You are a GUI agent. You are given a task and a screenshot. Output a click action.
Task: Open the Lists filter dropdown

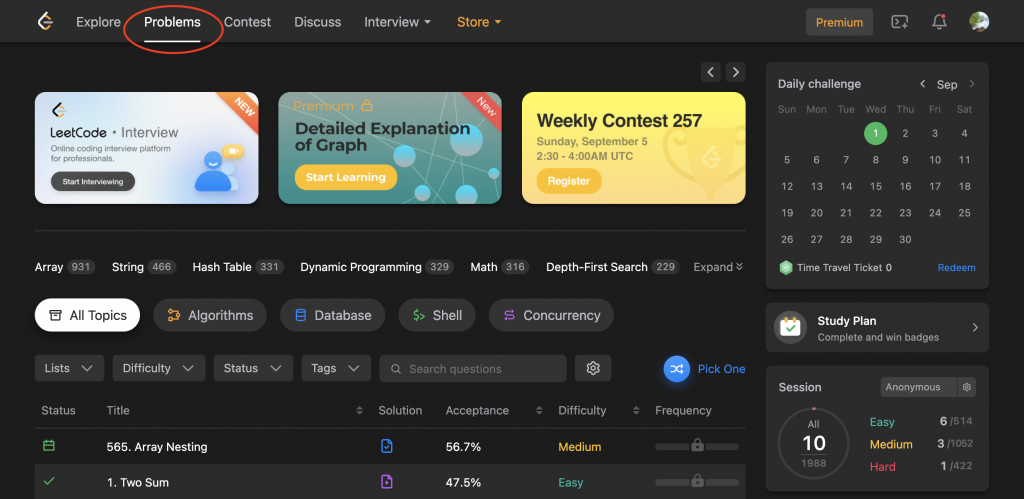point(69,368)
